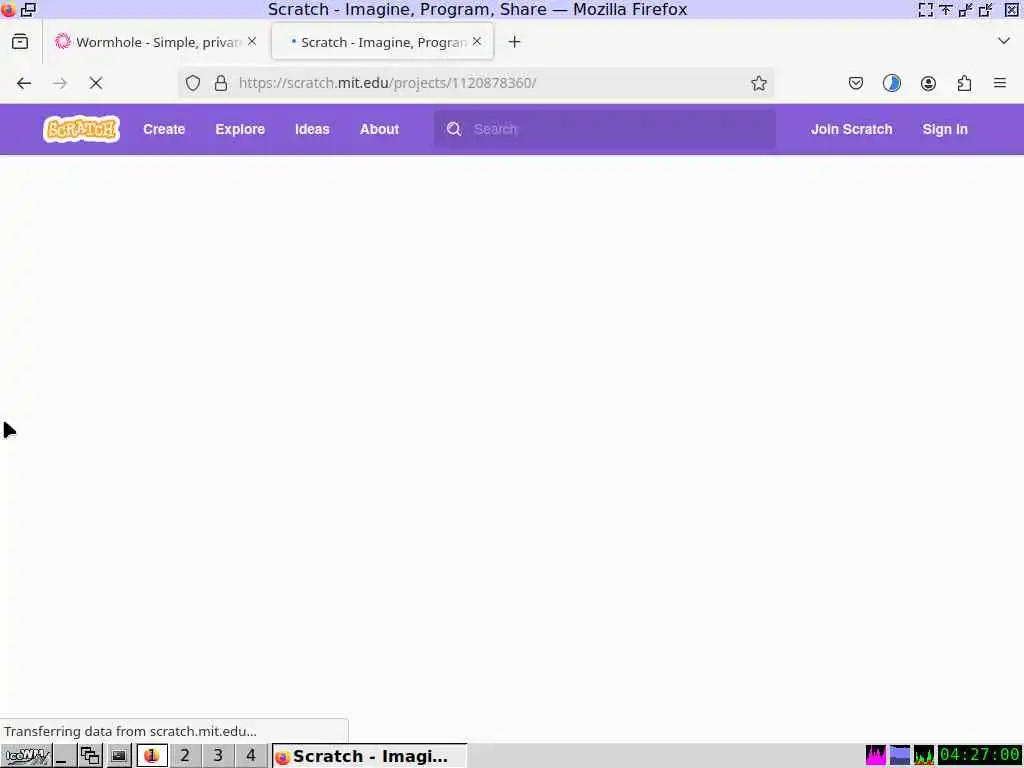This screenshot has height=768, width=1024.
Task: Open a new browser tab
Action: click(515, 42)
